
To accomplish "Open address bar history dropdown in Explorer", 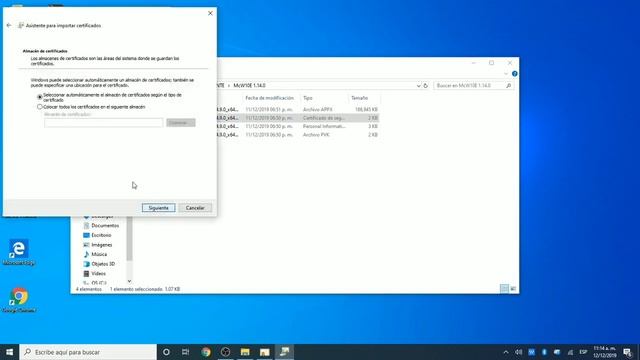I will click(x=418, y=86).
